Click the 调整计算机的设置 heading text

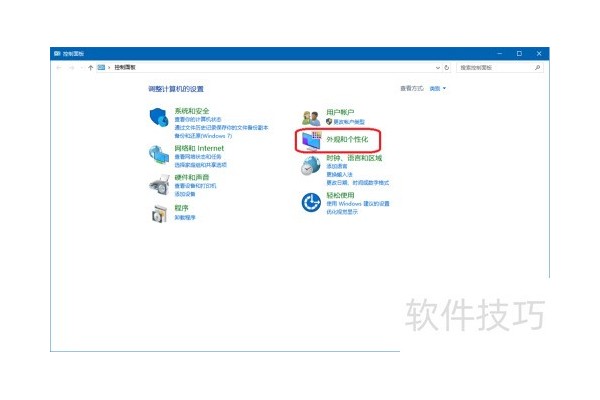click(x=176, y=89)
